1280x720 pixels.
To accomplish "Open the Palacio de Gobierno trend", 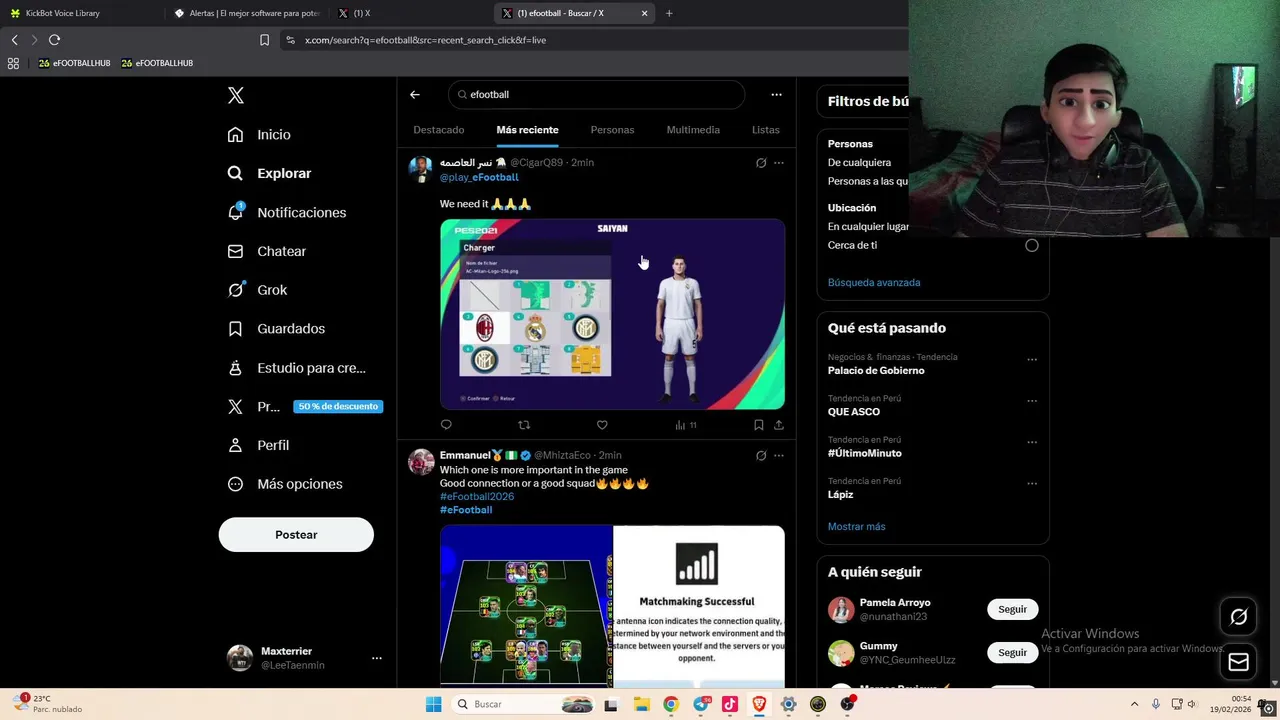I will pyautogui.click(x=876, y=371).
